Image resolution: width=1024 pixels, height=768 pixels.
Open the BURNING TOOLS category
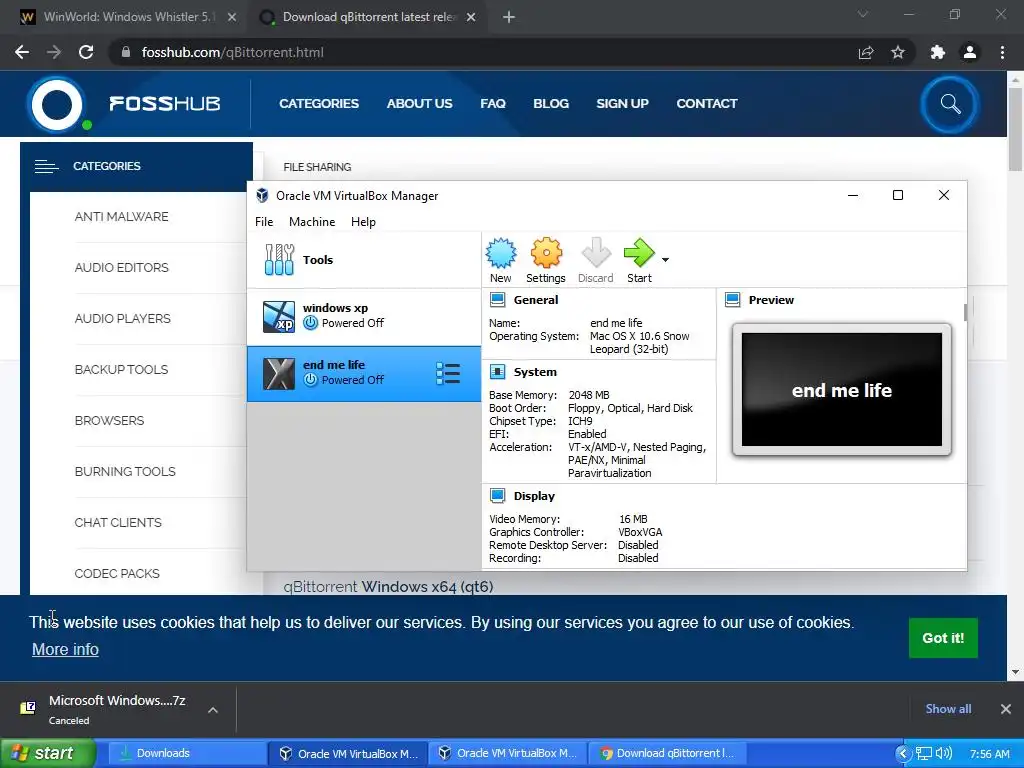[125, 471]
